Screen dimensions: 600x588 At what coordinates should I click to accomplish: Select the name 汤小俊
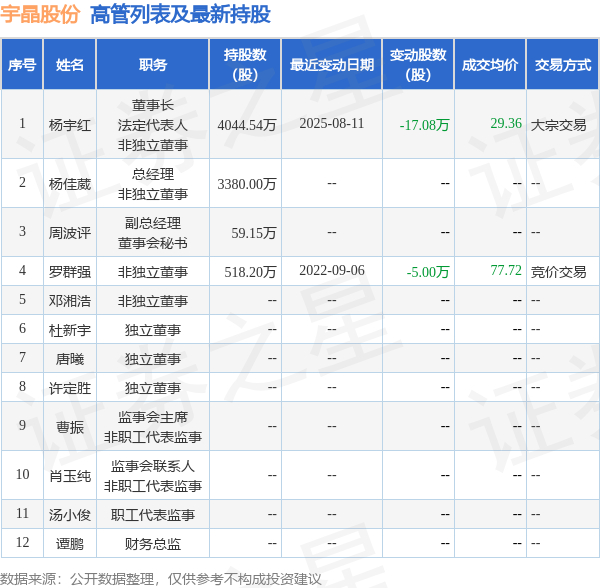click(x=70, y=515)
